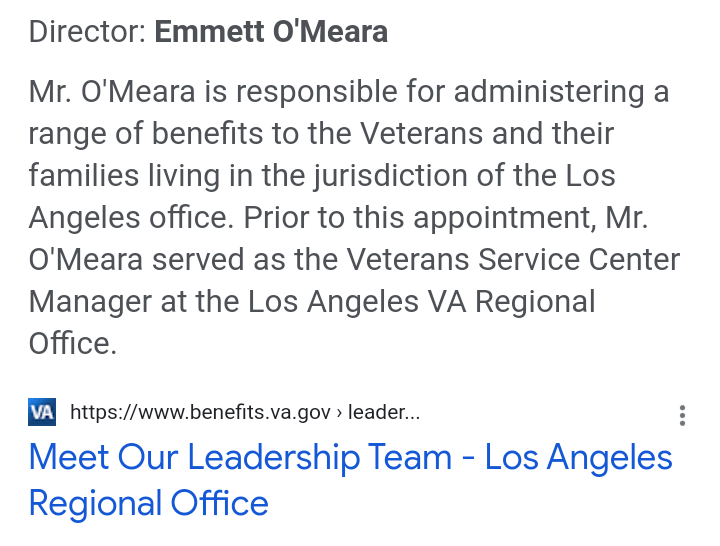Click the benefits.va.gov URL text
The height and width of the screenshot is (546, 720).
(x=198, y=412)
